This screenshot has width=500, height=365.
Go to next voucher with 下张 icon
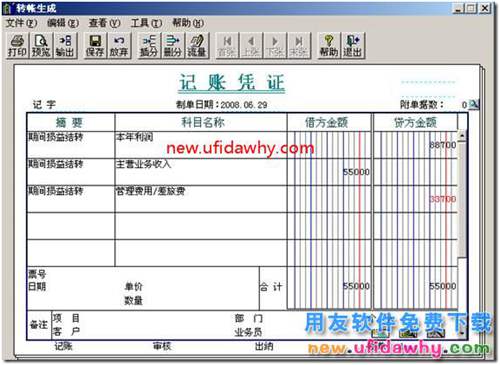[x=275, y=46]
